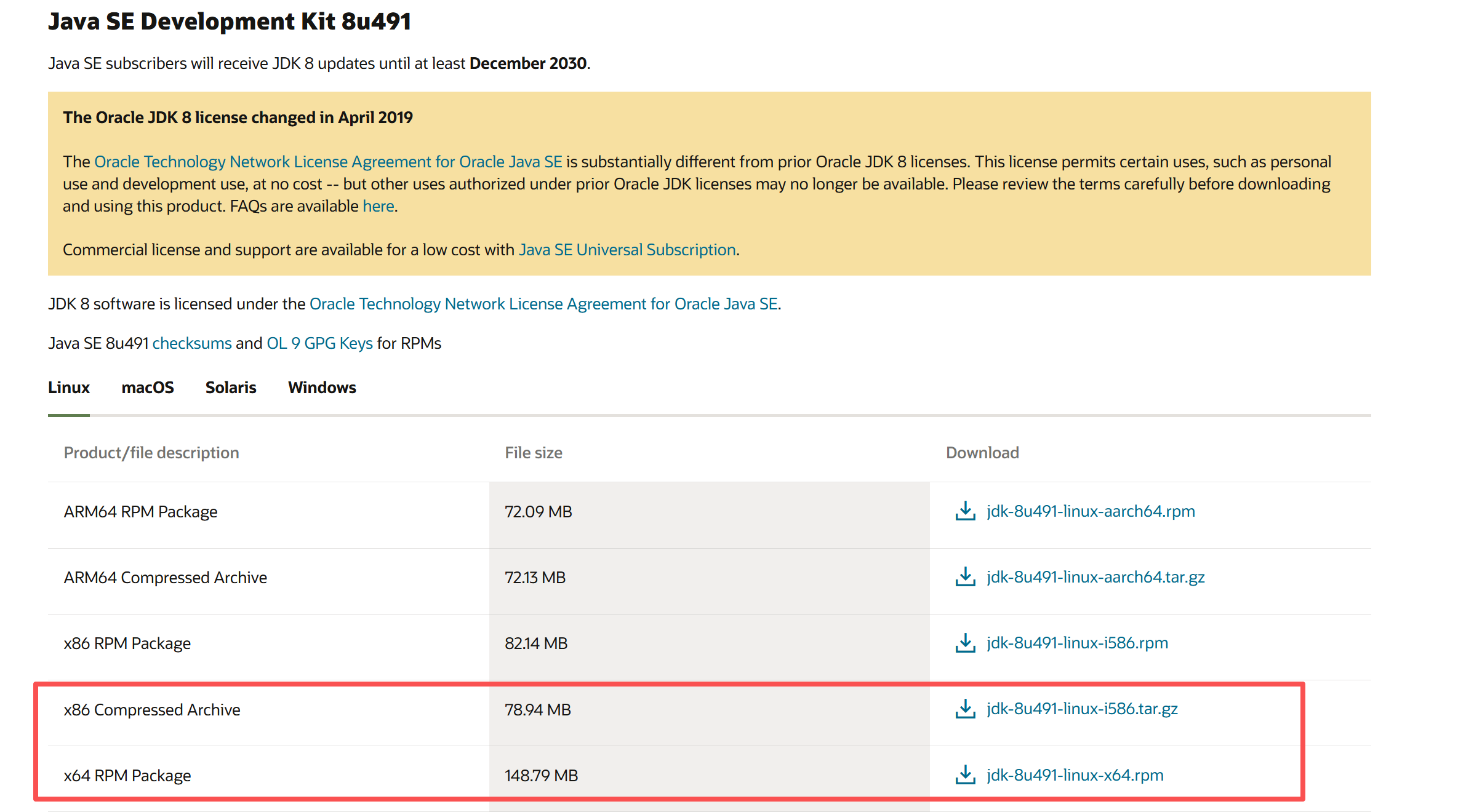Open Java SE Universal Subscription link
This screenshot has width=1482, height=812.
[627, 250]
